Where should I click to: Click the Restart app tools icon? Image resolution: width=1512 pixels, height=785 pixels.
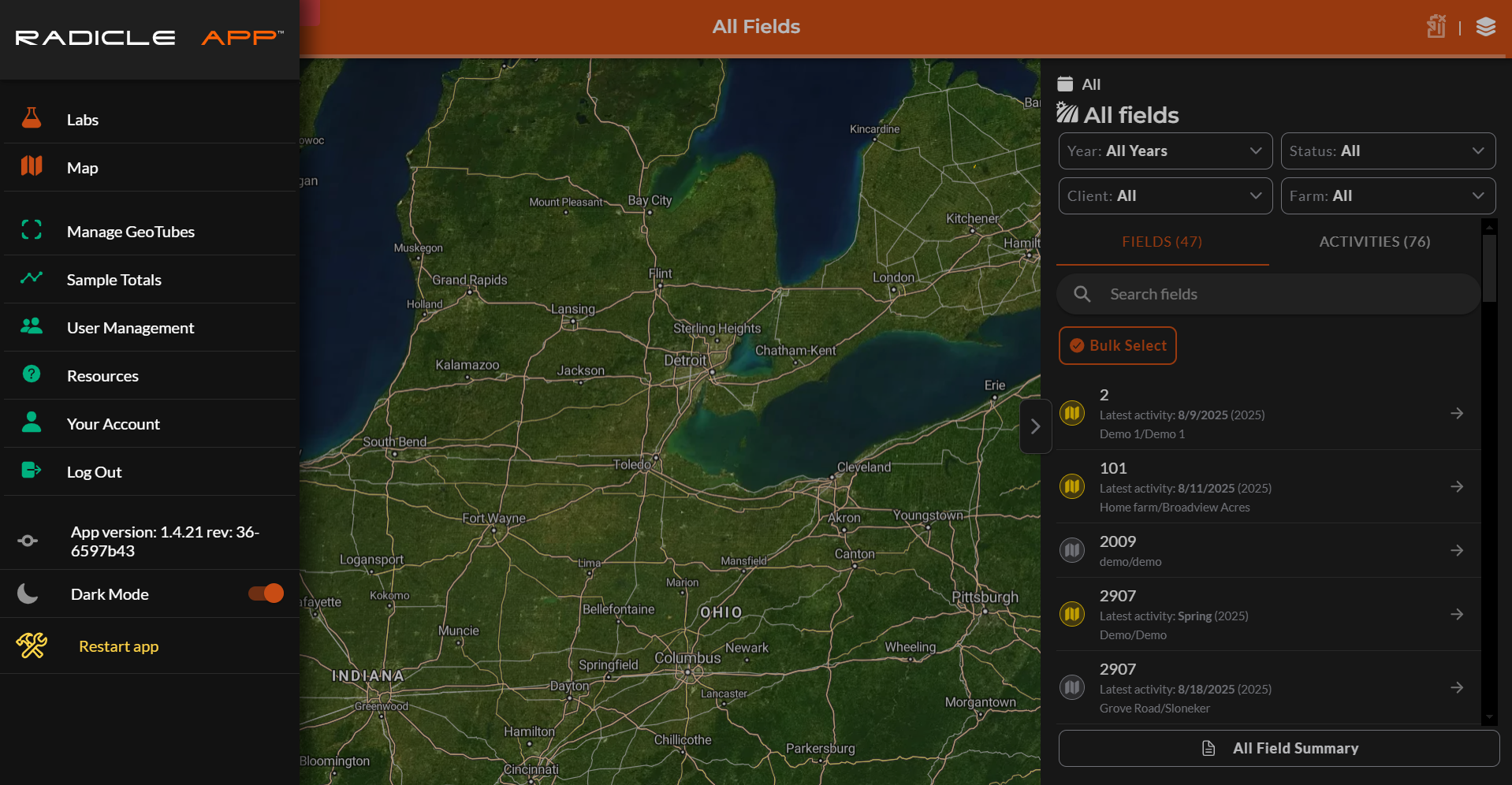coord(32,645)
